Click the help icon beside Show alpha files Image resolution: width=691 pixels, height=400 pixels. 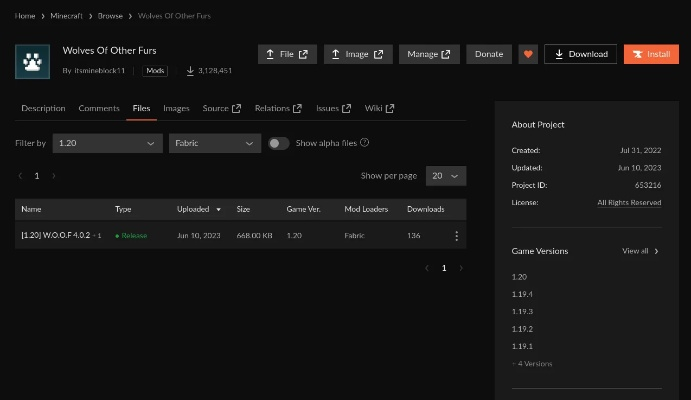click(x=365, y=143)
